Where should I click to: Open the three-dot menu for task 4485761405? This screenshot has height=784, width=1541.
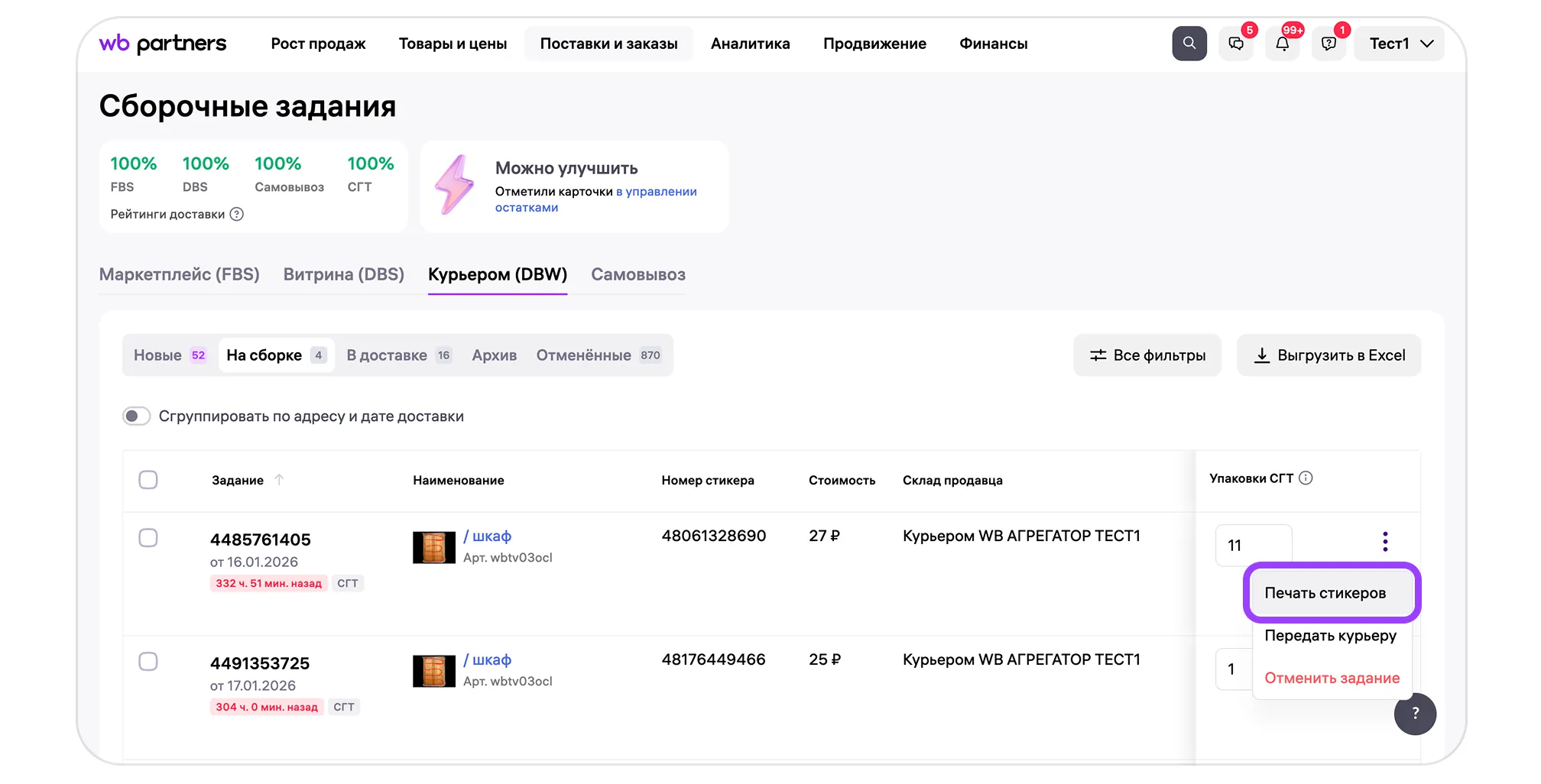click(1384, 542)
